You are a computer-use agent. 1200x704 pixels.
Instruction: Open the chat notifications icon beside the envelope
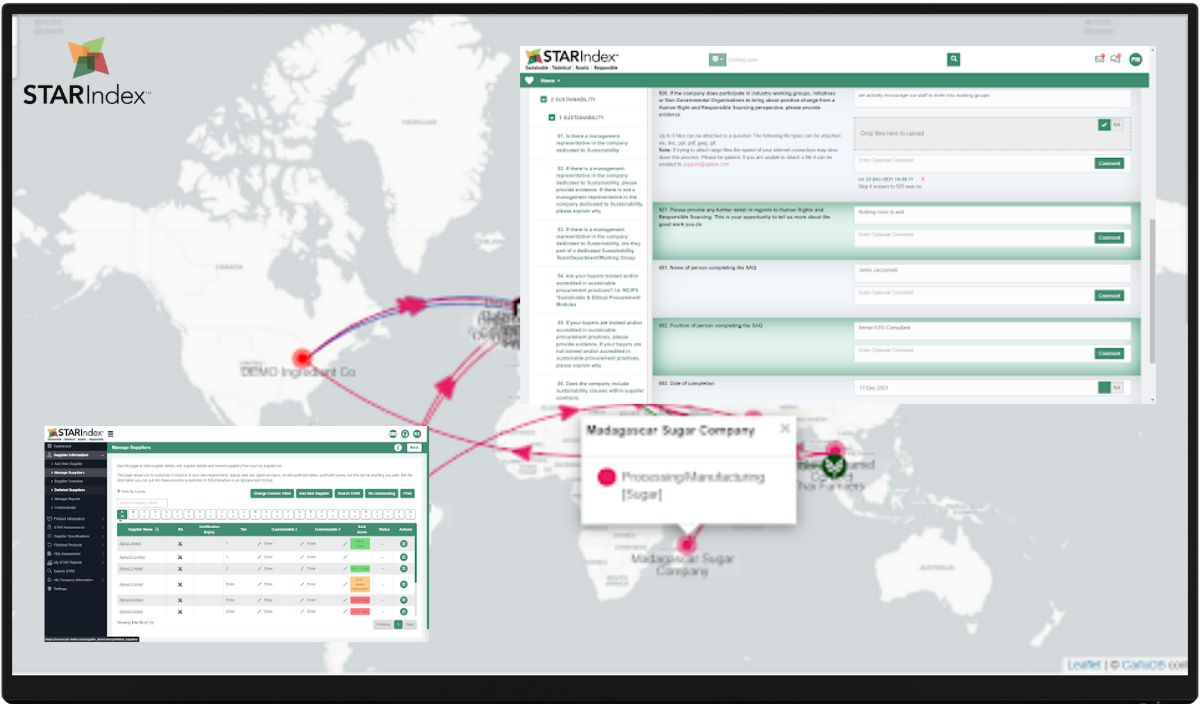coord(1116,59)
